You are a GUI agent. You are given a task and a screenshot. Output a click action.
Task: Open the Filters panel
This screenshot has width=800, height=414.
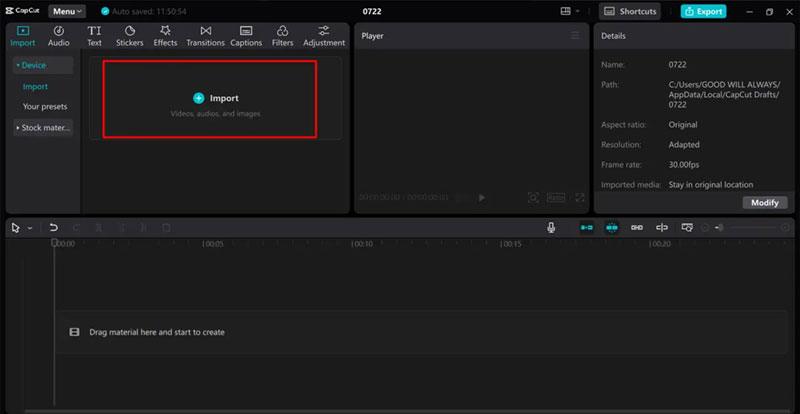click(283, 36)
